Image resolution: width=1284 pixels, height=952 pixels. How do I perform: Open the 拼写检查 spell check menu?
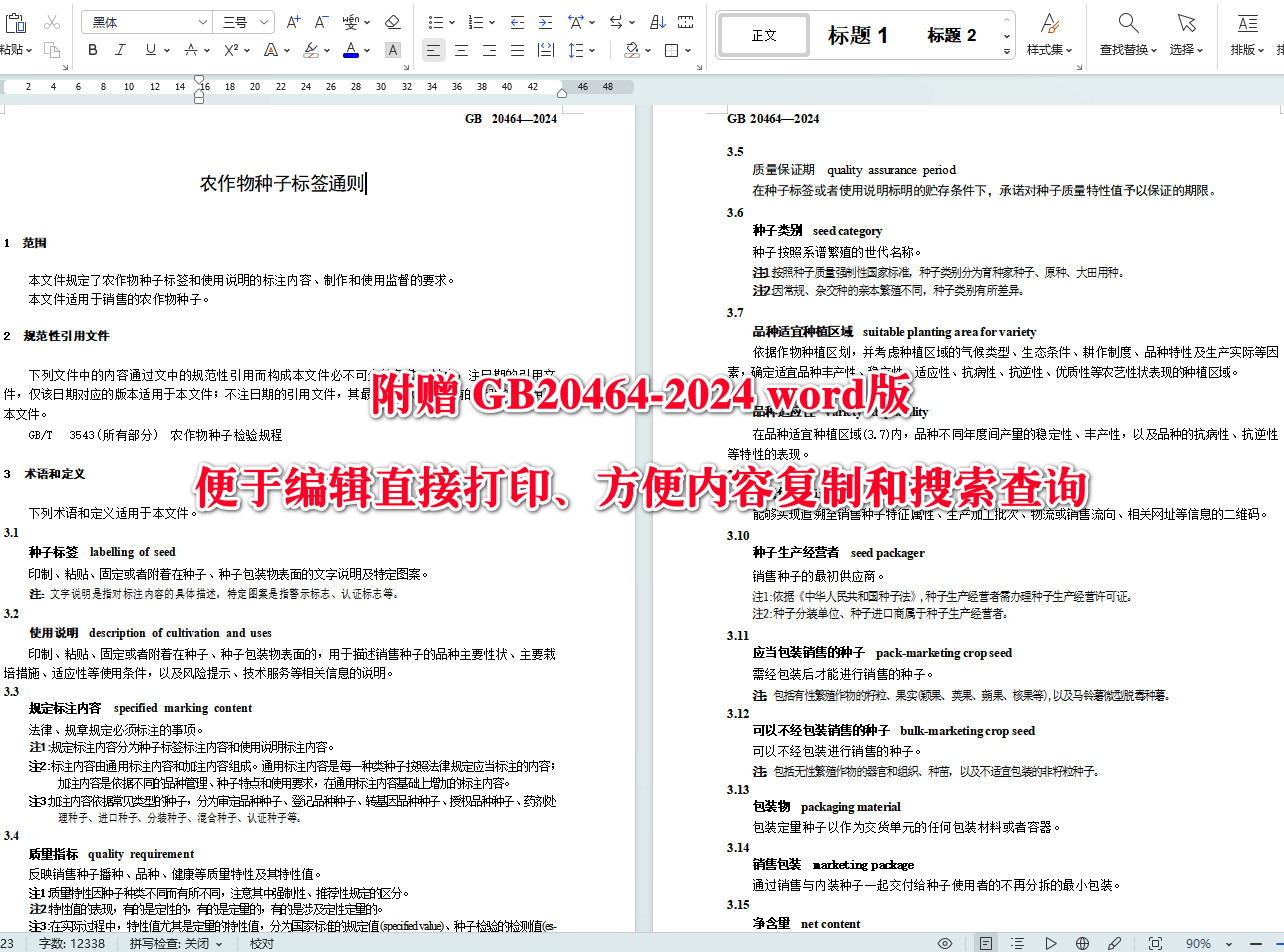(170, 943)
